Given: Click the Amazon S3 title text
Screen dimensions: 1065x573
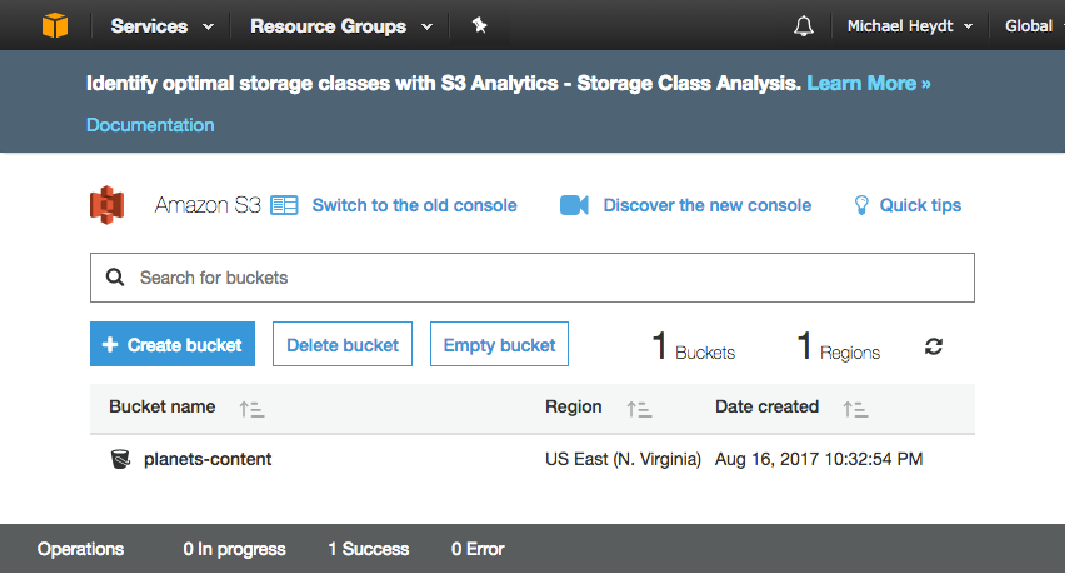Looking at the screenshot, I should (207, 205).
